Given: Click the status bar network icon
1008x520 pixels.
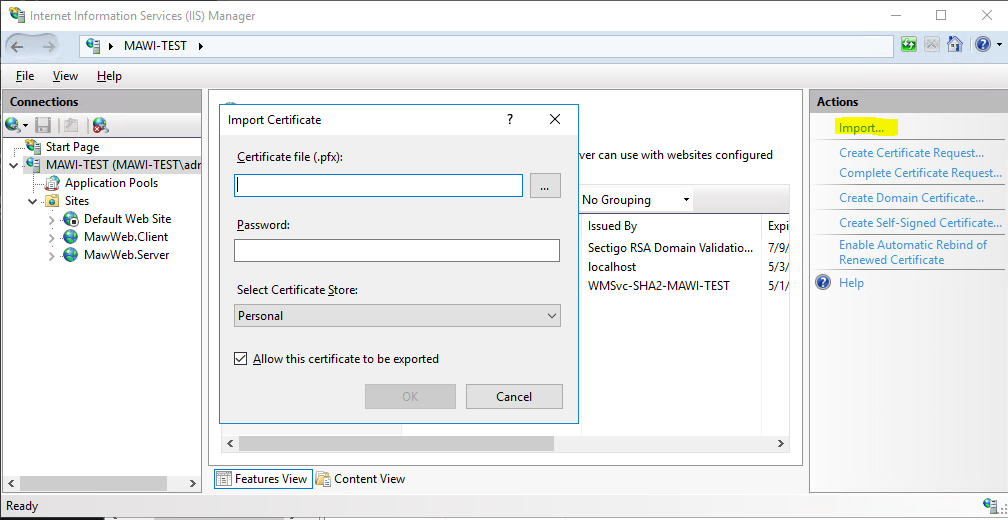Looking at the screenshot, I should pyautogui.click(x=991, y=506).
